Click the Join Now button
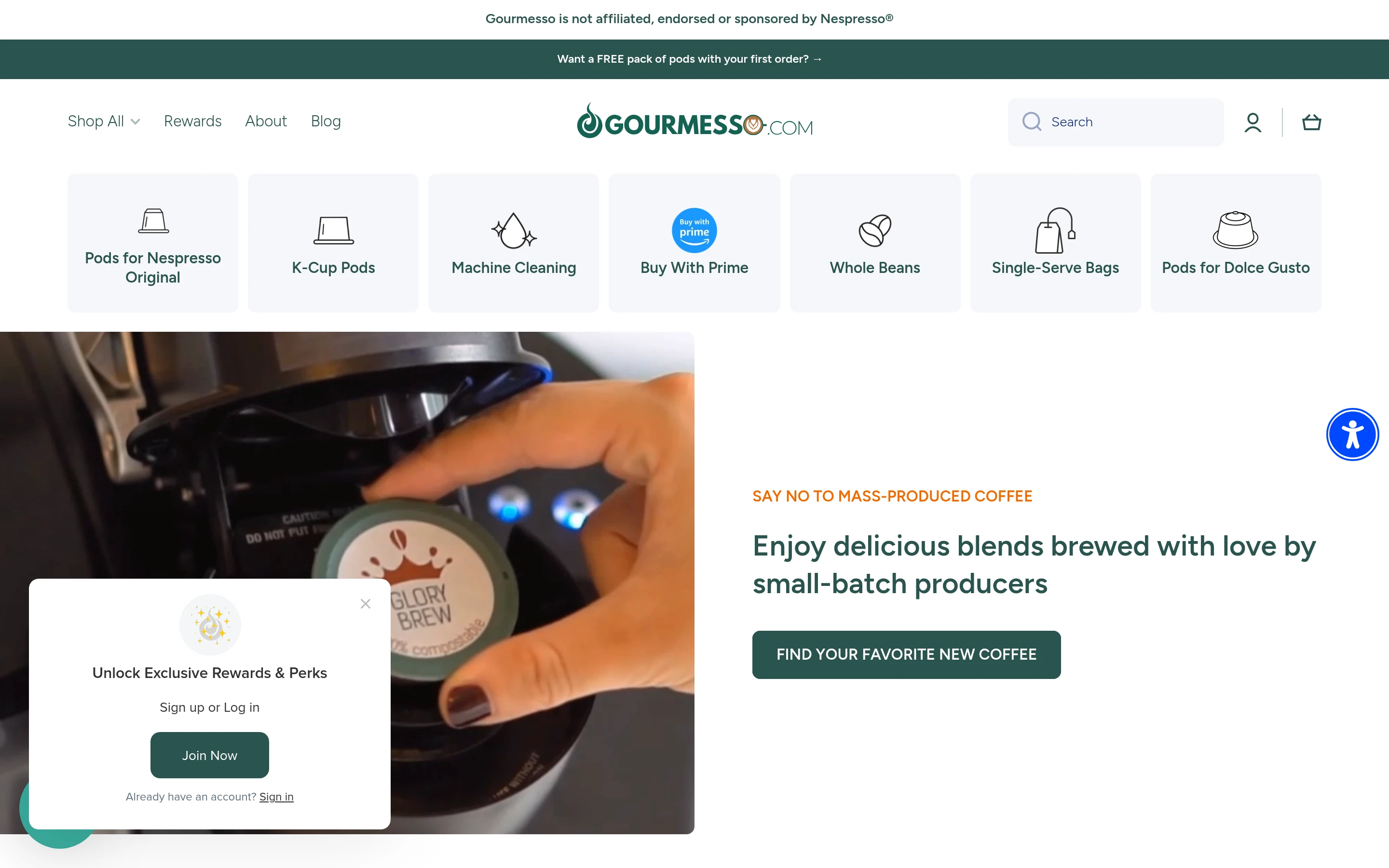Screen dimensions: 1389x868 [209, 756]
